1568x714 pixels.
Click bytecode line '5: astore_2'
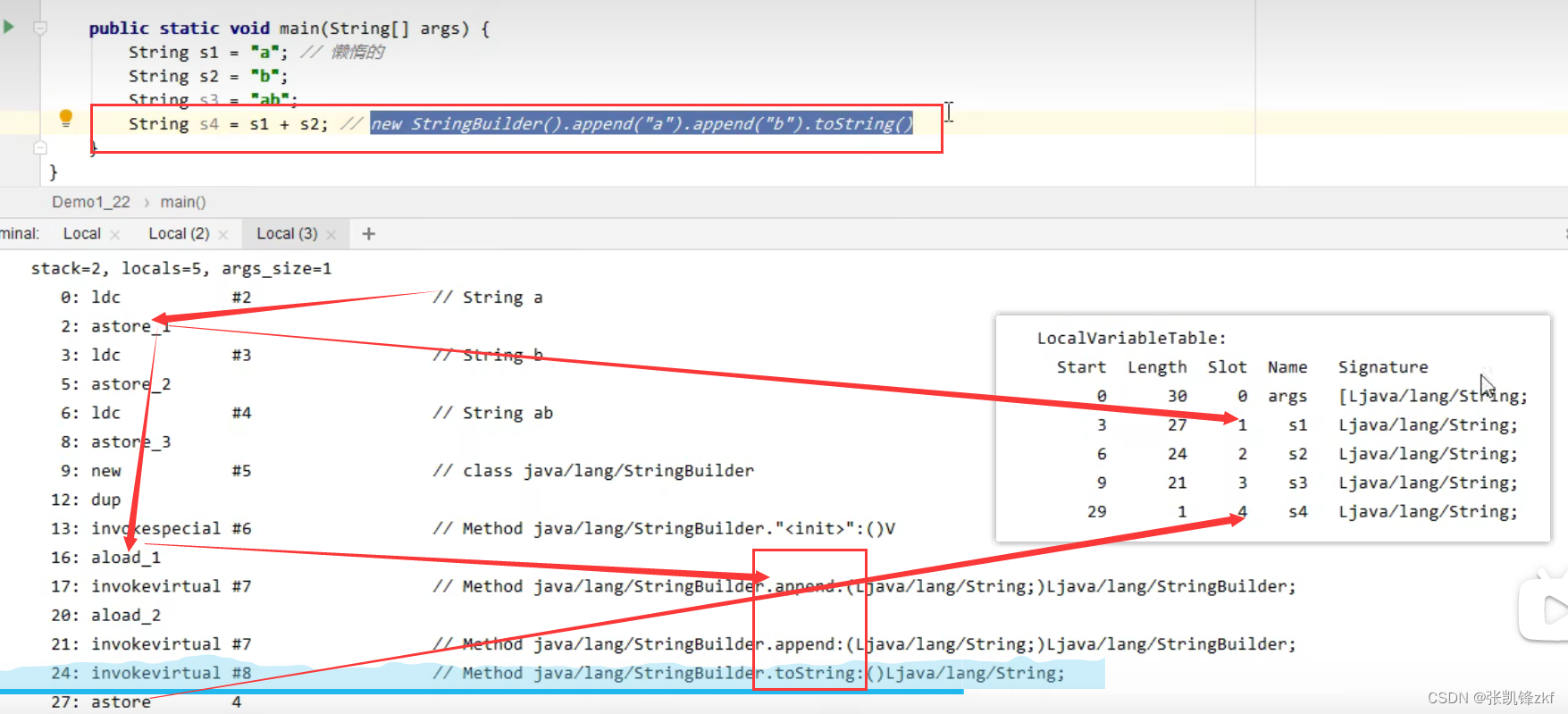coord(115,384)
